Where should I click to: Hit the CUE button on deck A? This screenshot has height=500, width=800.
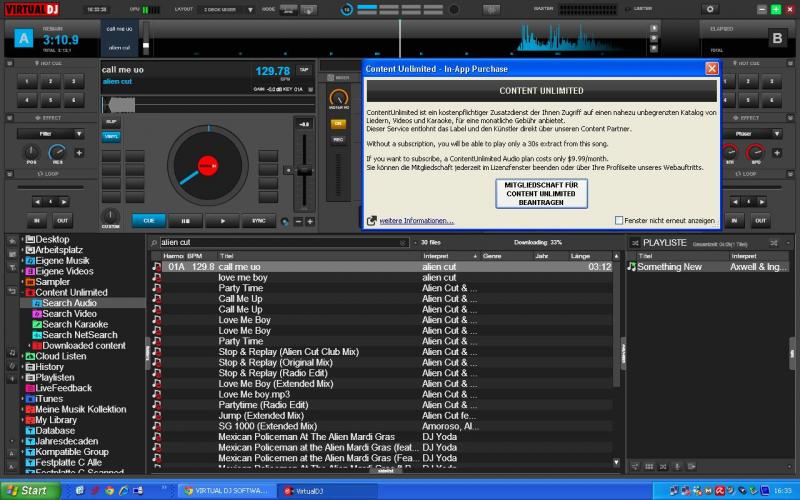point(148,221)
